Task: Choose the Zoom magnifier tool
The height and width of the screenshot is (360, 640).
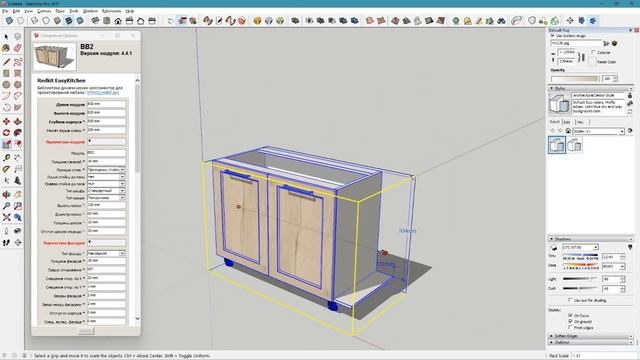Action: 6,206
